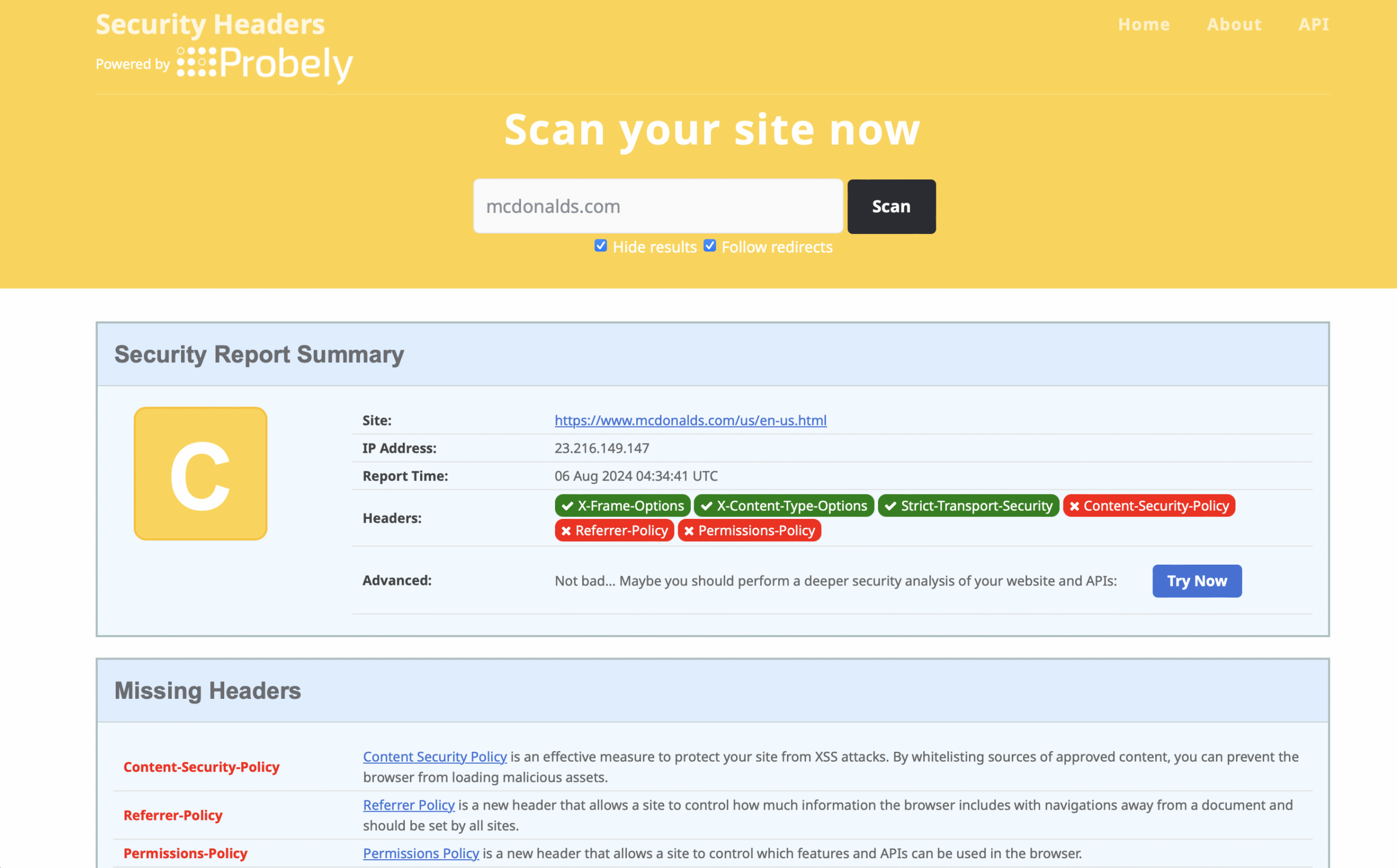The height and width of the screenshot is (868, 1397).
Task: Click the grade C rating box
Action: coord(200,474)
